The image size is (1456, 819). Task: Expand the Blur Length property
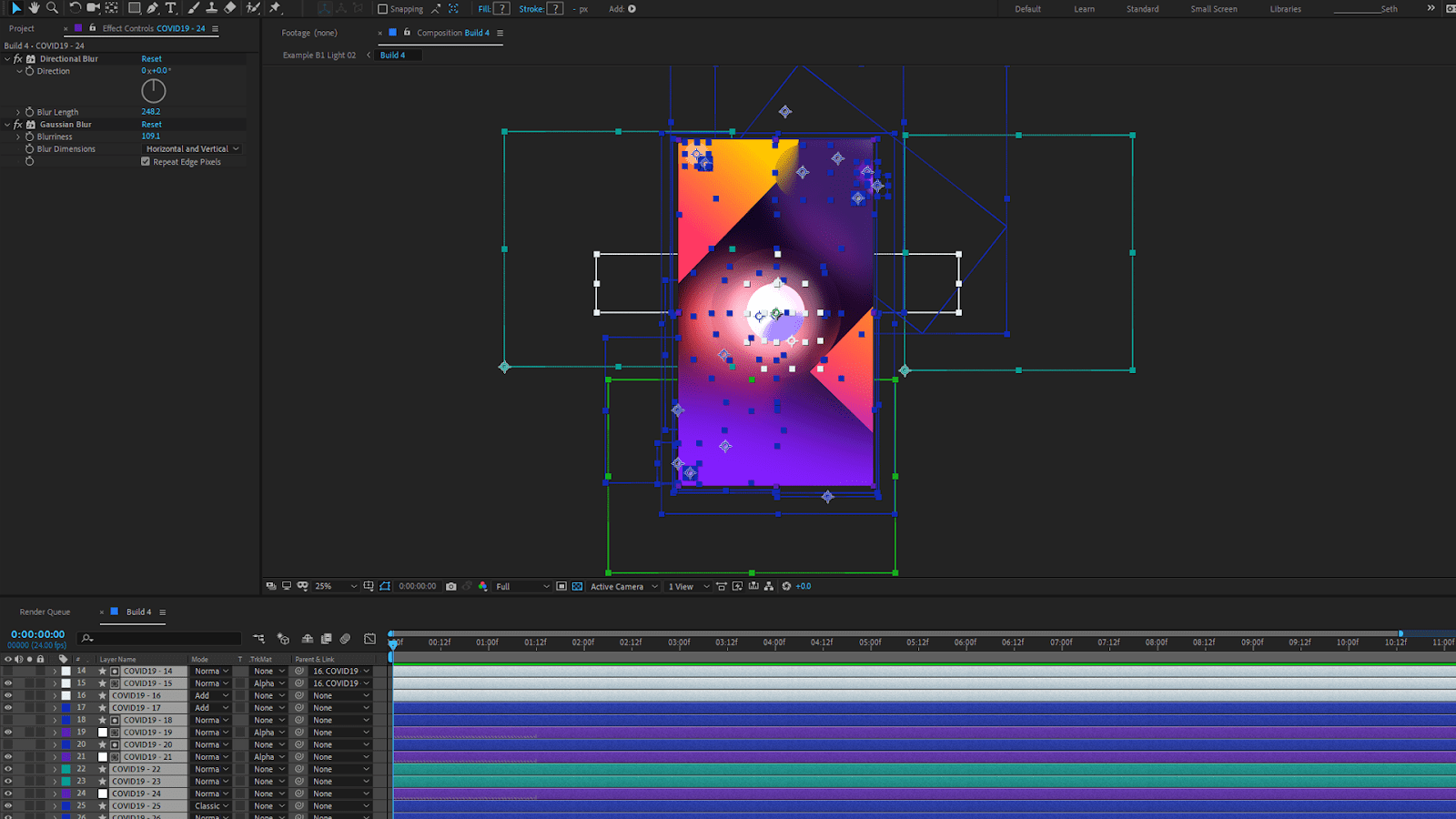(x=18, y=112)
